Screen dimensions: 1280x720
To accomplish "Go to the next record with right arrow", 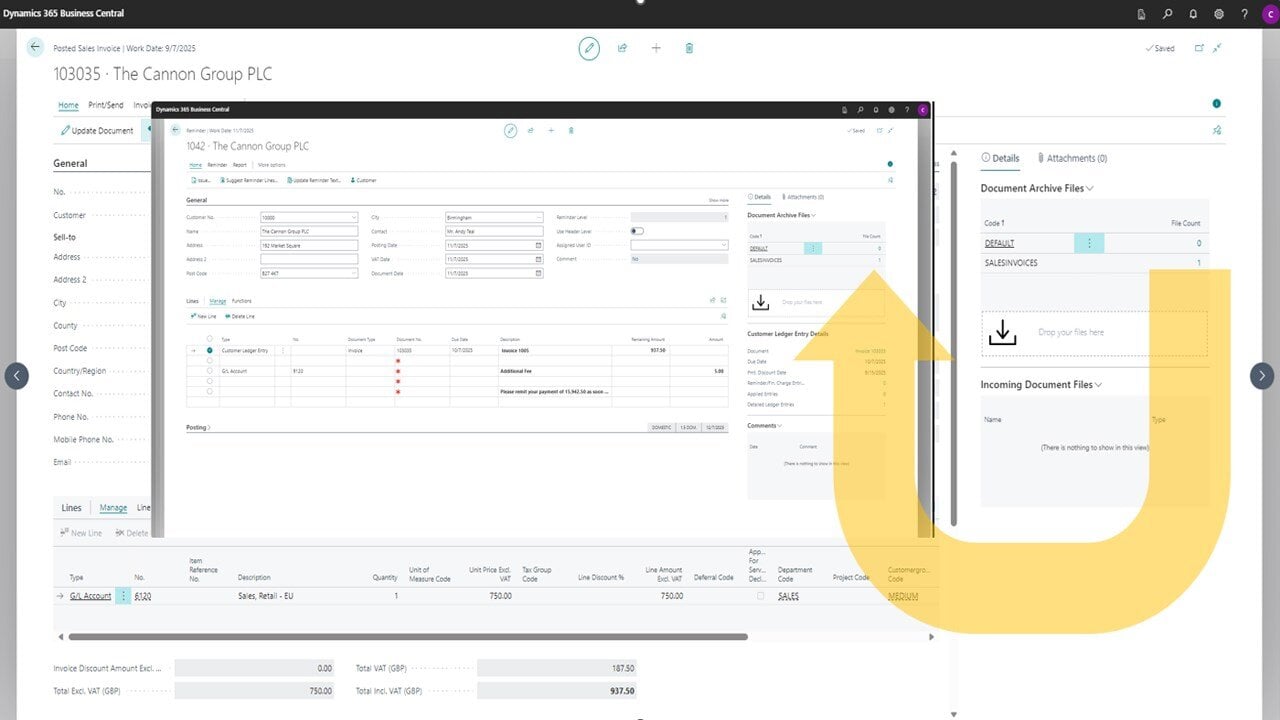I will (1262, 376).
